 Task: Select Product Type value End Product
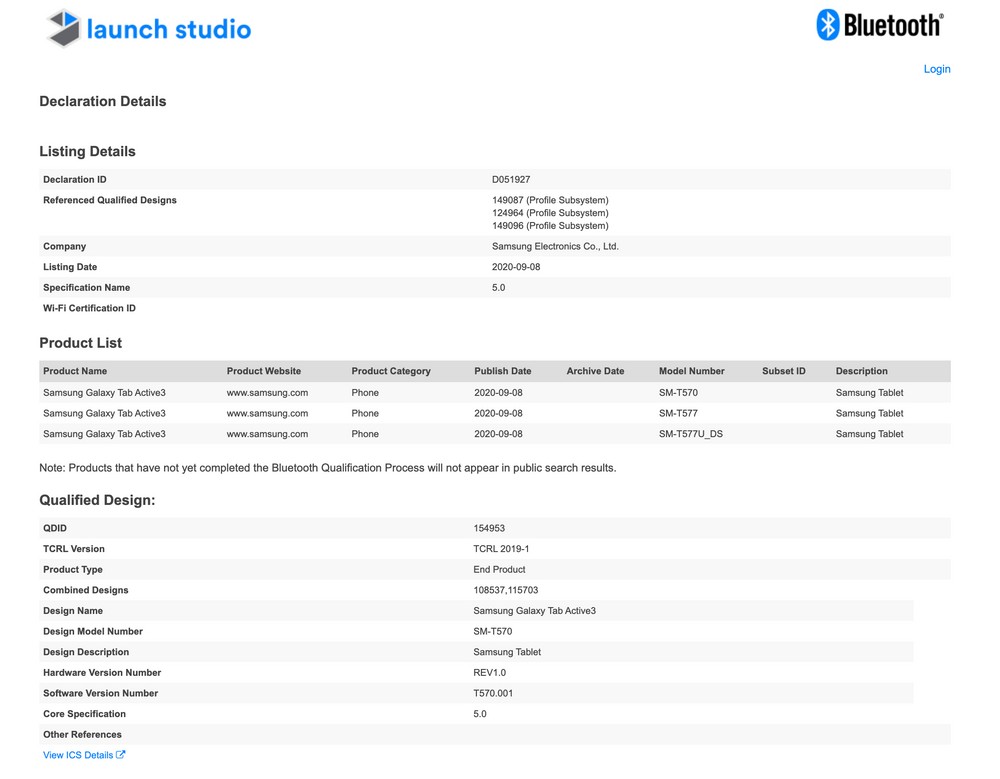(x=499, y=569)
